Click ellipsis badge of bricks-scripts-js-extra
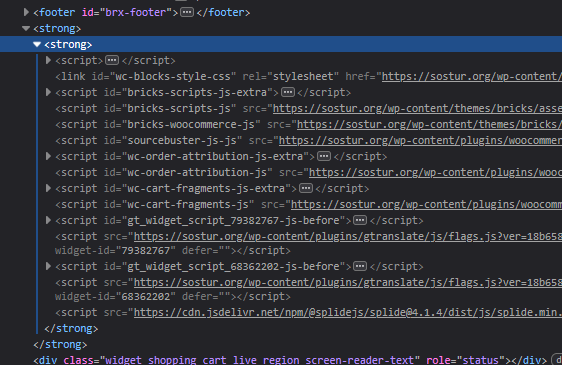This screenshot has width=562, height=365. 288,92
